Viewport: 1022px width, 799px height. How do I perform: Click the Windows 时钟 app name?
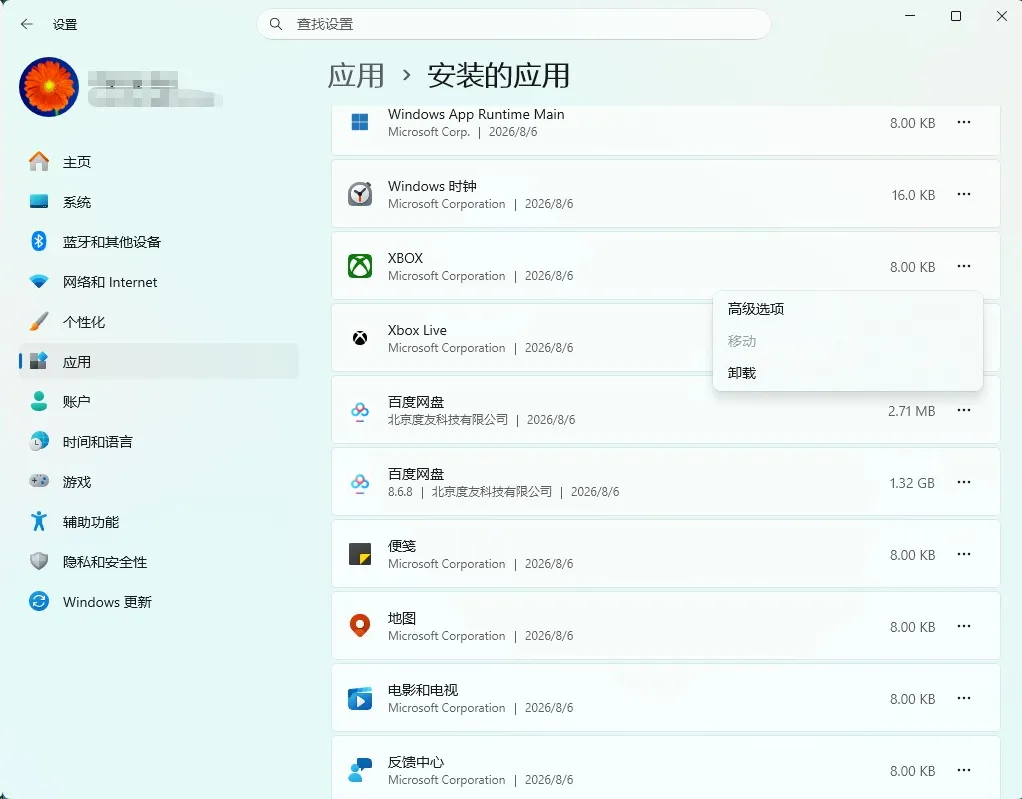click(x=432, y=186)
